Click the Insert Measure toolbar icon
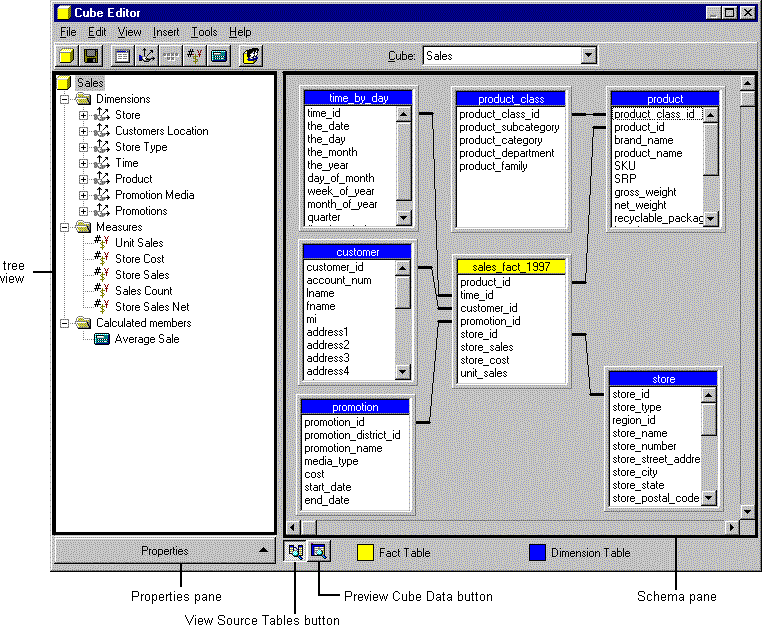Image resolution: width=762 pixels, height=625 pixels. pos(194,56)
